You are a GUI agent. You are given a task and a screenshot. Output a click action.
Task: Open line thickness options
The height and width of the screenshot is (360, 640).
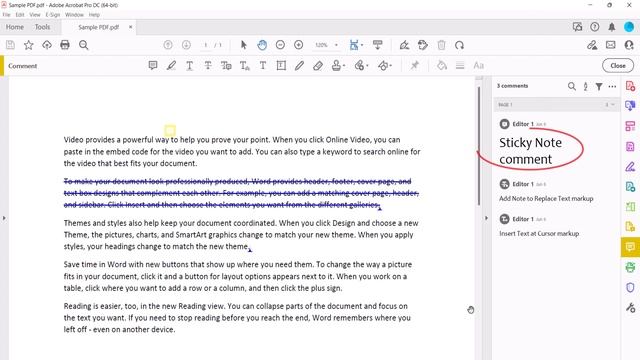tap(460, 65)
